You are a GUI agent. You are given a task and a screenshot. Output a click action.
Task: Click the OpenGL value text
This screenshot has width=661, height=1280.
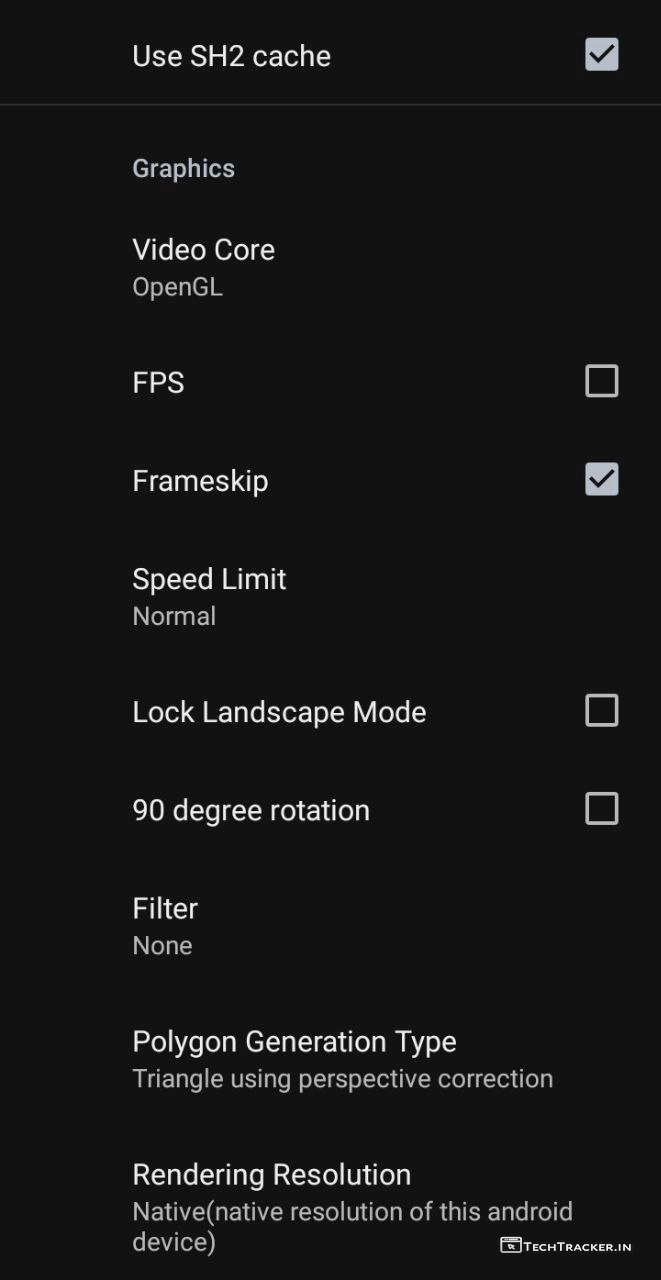click(177, 288)
